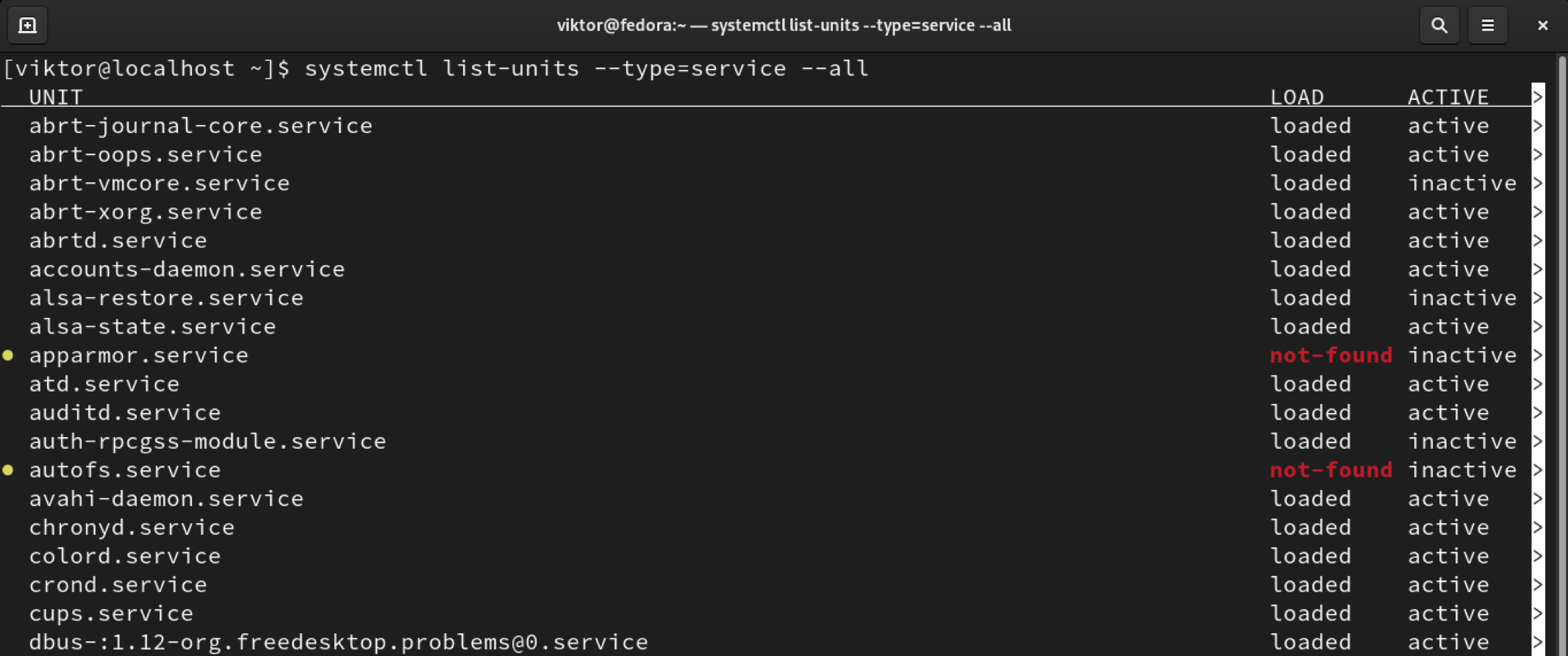Click the LOAD column header
The image size is (1568, 656).
[1297, 97]
